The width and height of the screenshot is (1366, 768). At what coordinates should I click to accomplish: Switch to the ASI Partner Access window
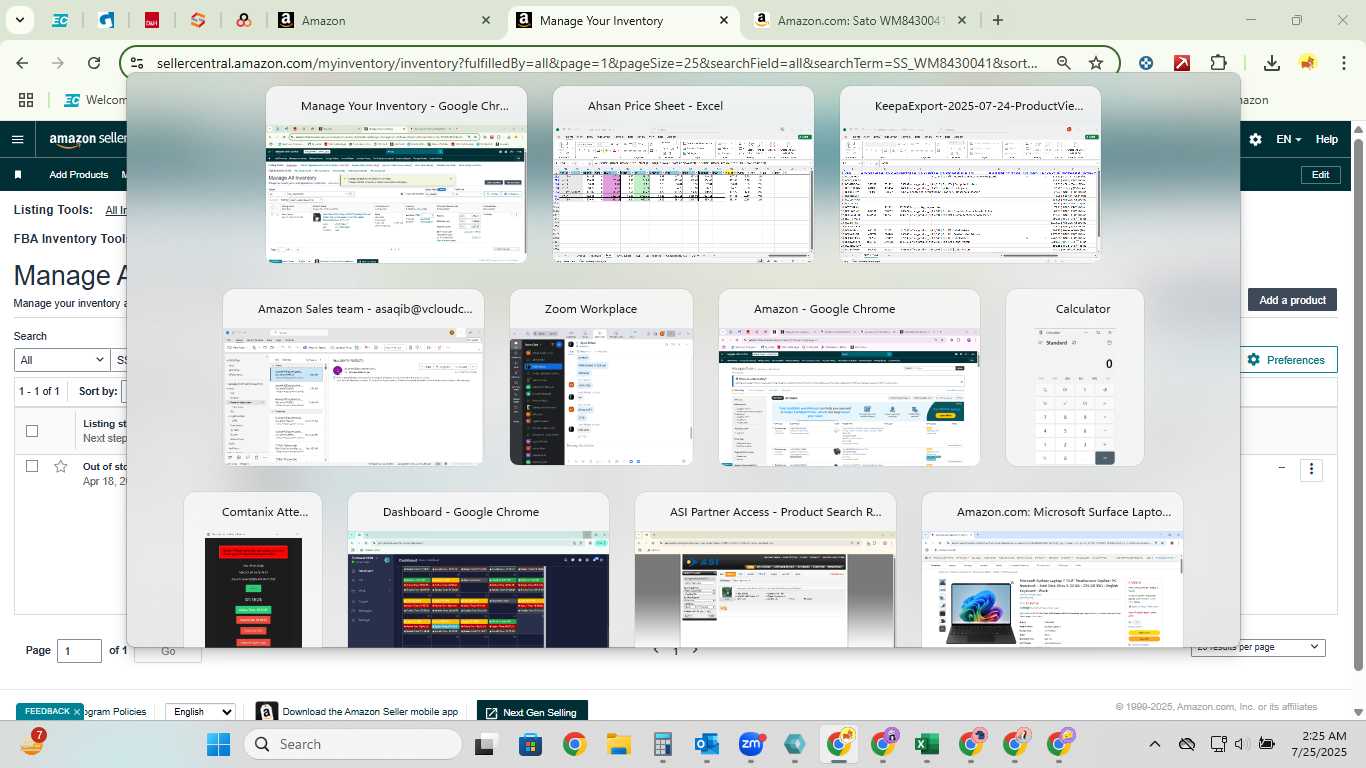pos(765,570)
